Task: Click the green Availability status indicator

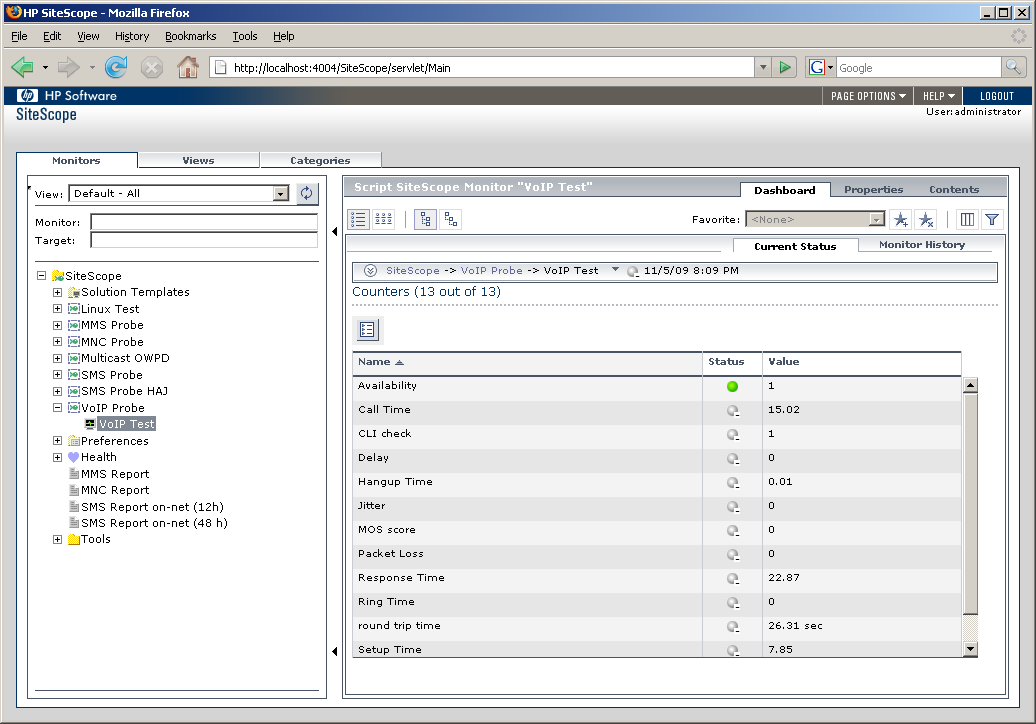Action: (x=732, y=386)
